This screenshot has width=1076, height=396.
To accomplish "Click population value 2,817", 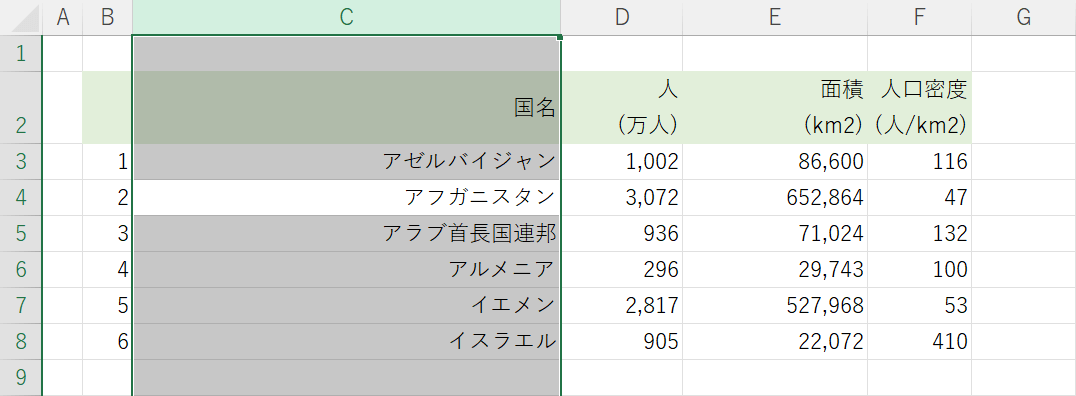I will pos(622,305).
